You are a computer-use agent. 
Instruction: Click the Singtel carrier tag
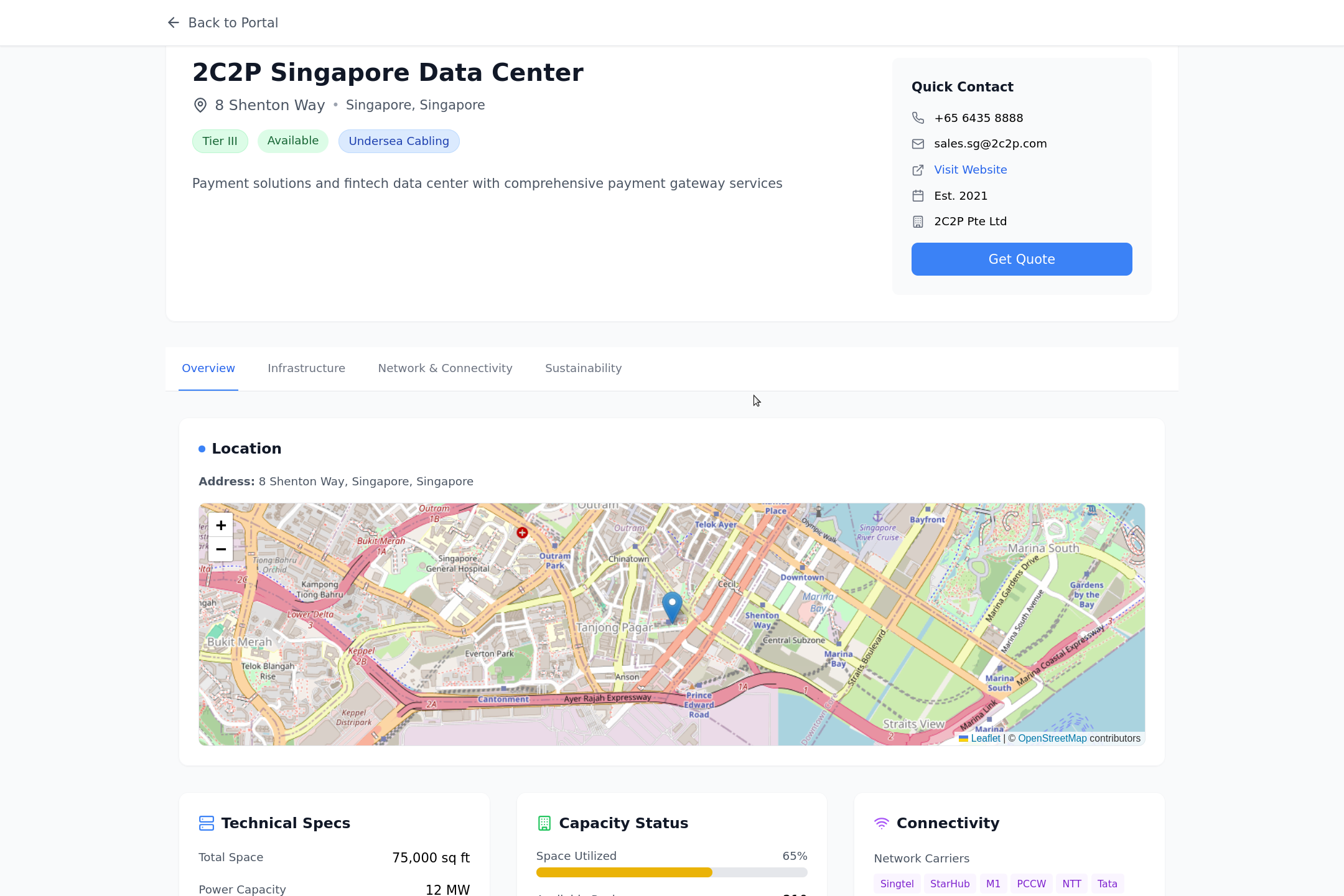coord(897,884)
